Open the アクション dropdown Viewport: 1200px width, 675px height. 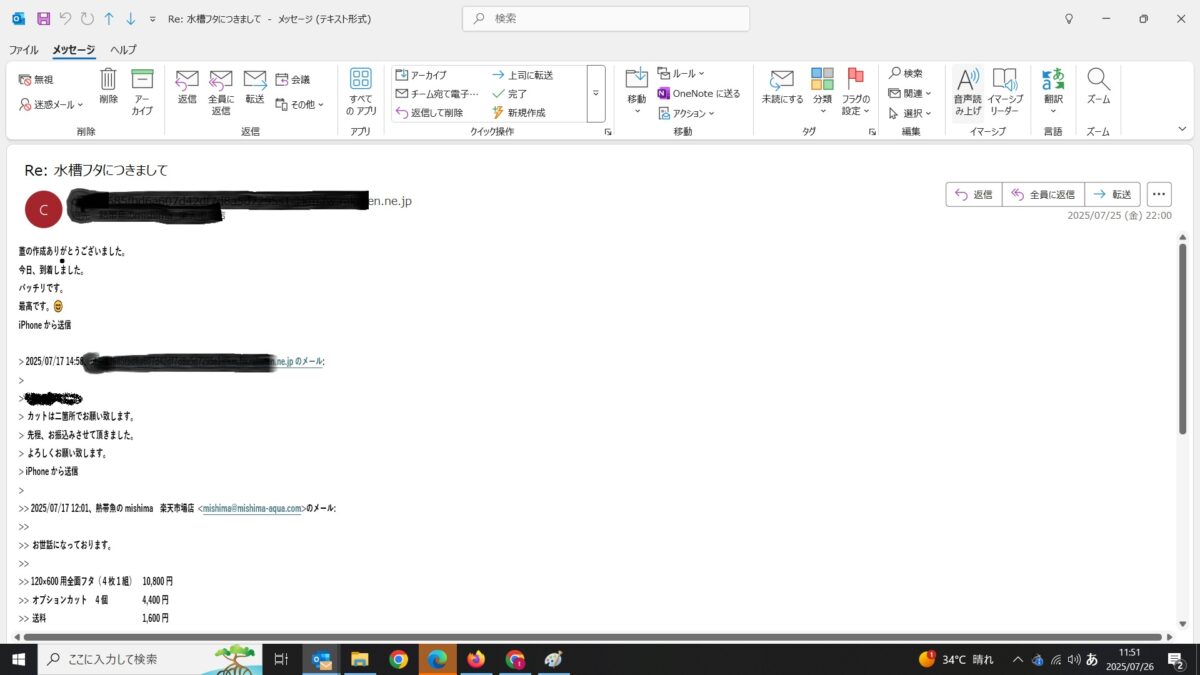pyautogui.click(x=686, y=113)
